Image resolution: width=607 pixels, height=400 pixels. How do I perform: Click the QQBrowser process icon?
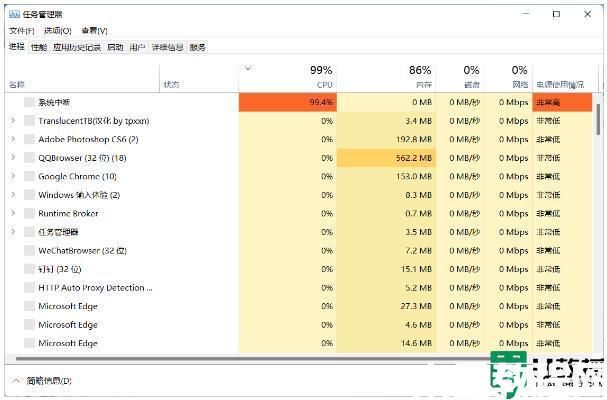(x=29, y=158)
